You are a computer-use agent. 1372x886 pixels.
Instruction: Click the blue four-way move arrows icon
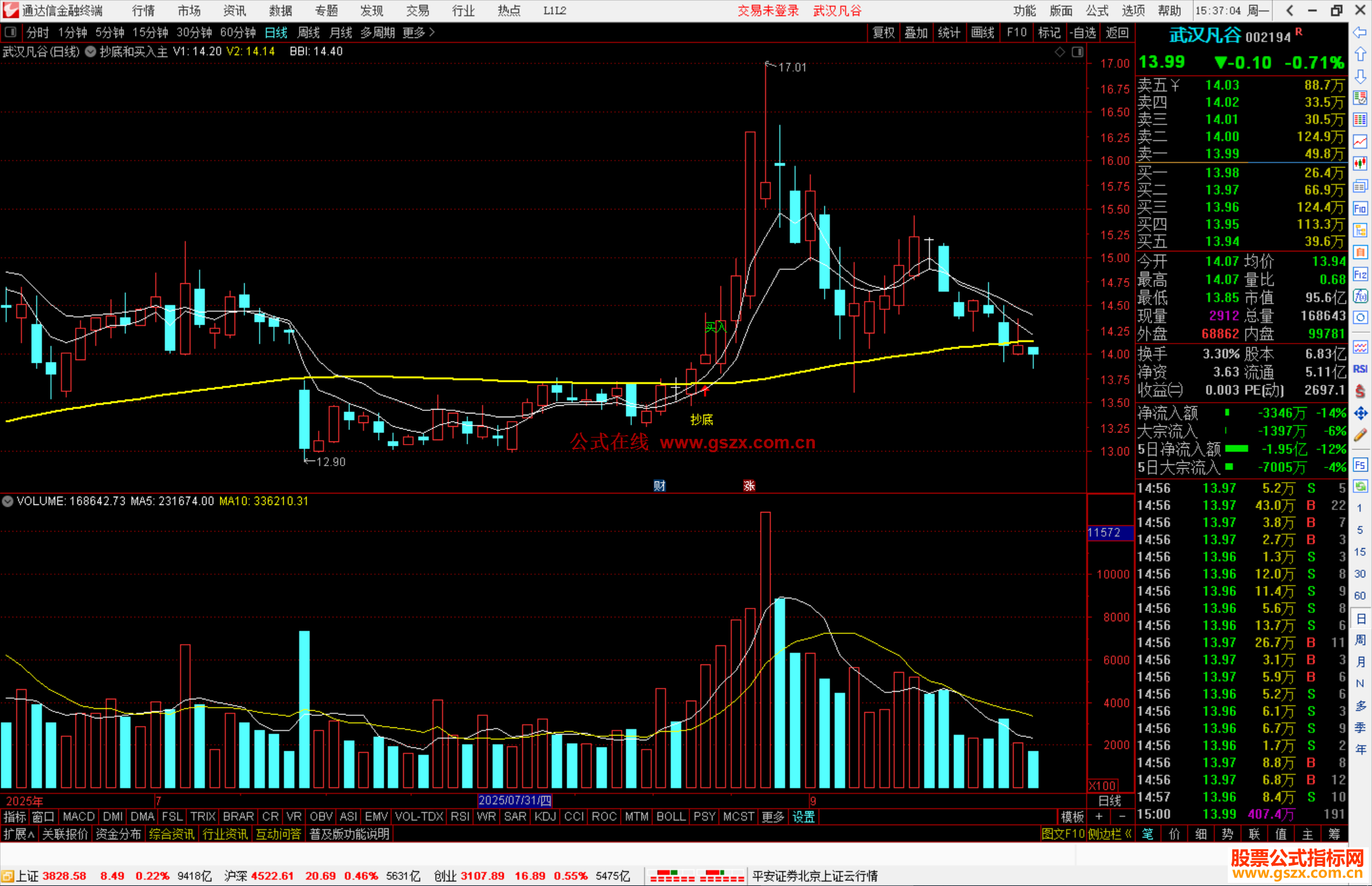[x=1360, y=413]
